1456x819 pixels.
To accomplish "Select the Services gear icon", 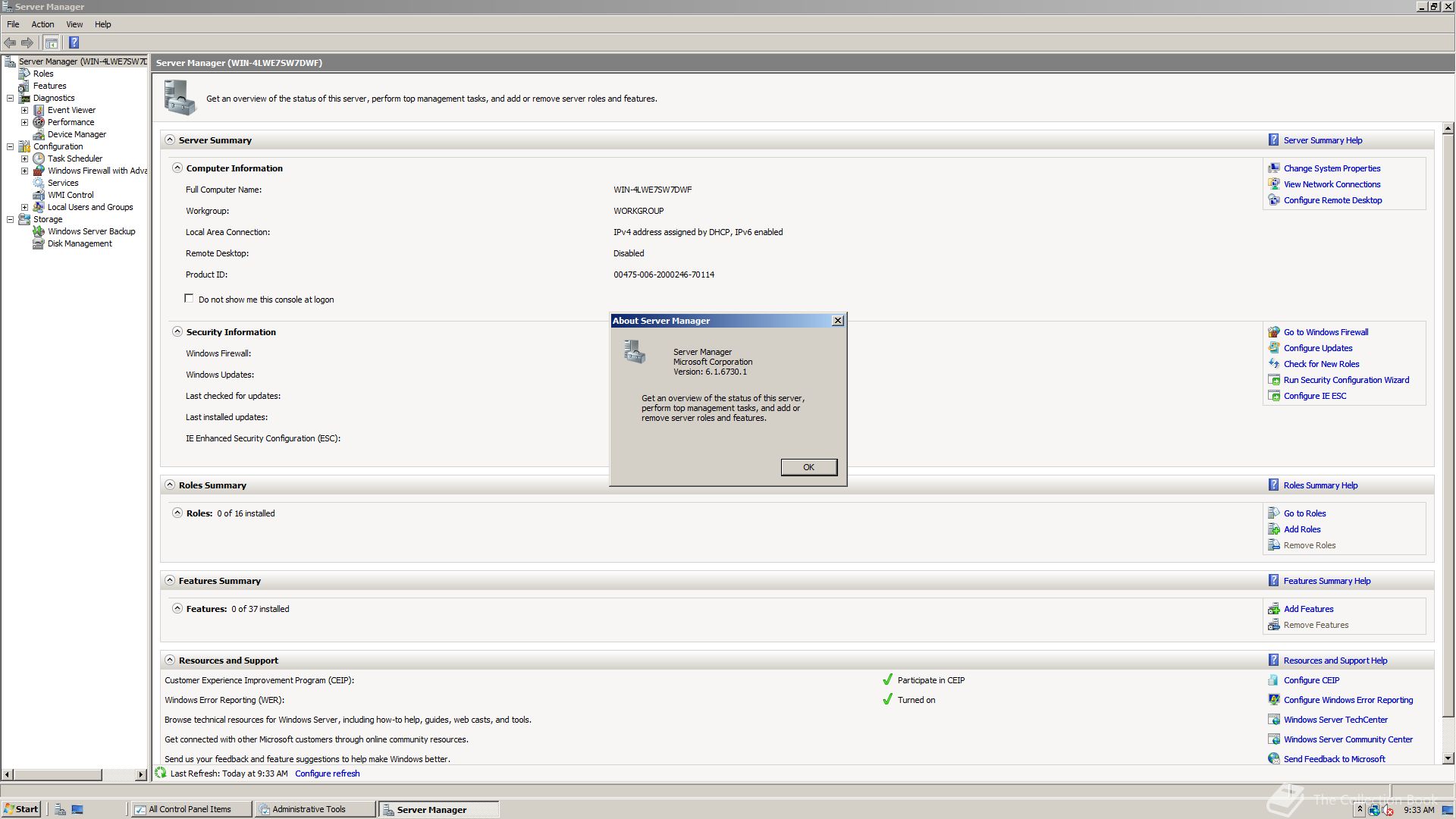I will (x=39, y=183).
